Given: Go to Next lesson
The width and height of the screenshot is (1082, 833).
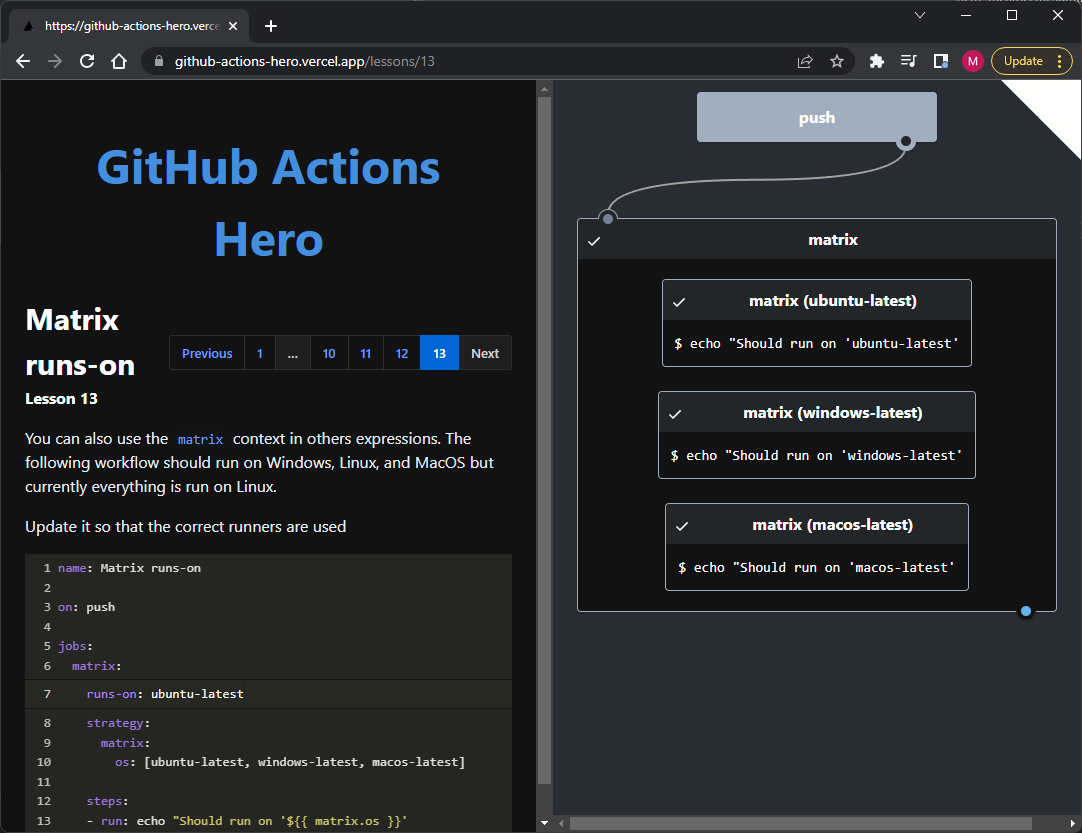Looking at the screenshot, I should coord(485,353).
